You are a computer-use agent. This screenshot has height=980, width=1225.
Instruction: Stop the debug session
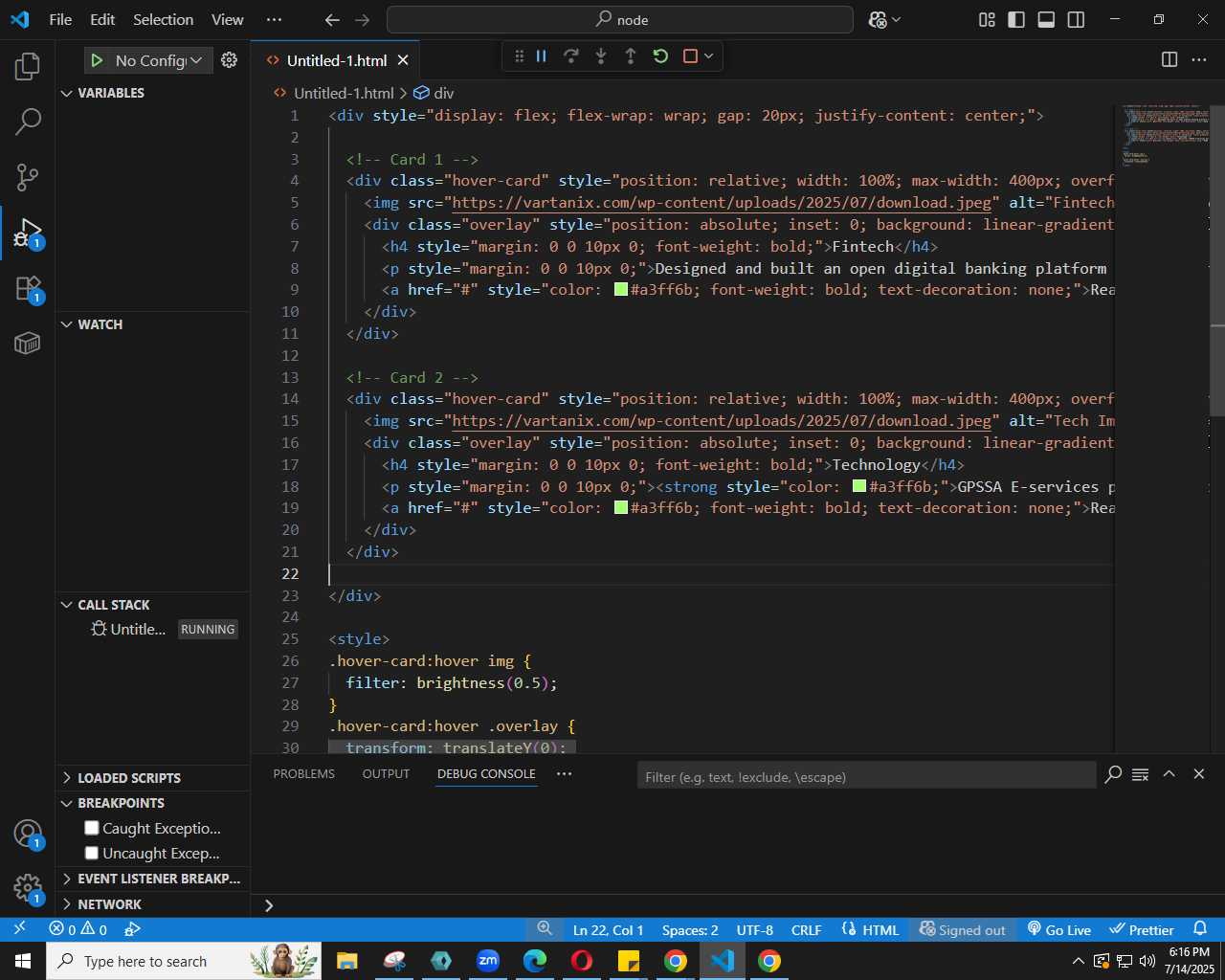tap(690, 56)
